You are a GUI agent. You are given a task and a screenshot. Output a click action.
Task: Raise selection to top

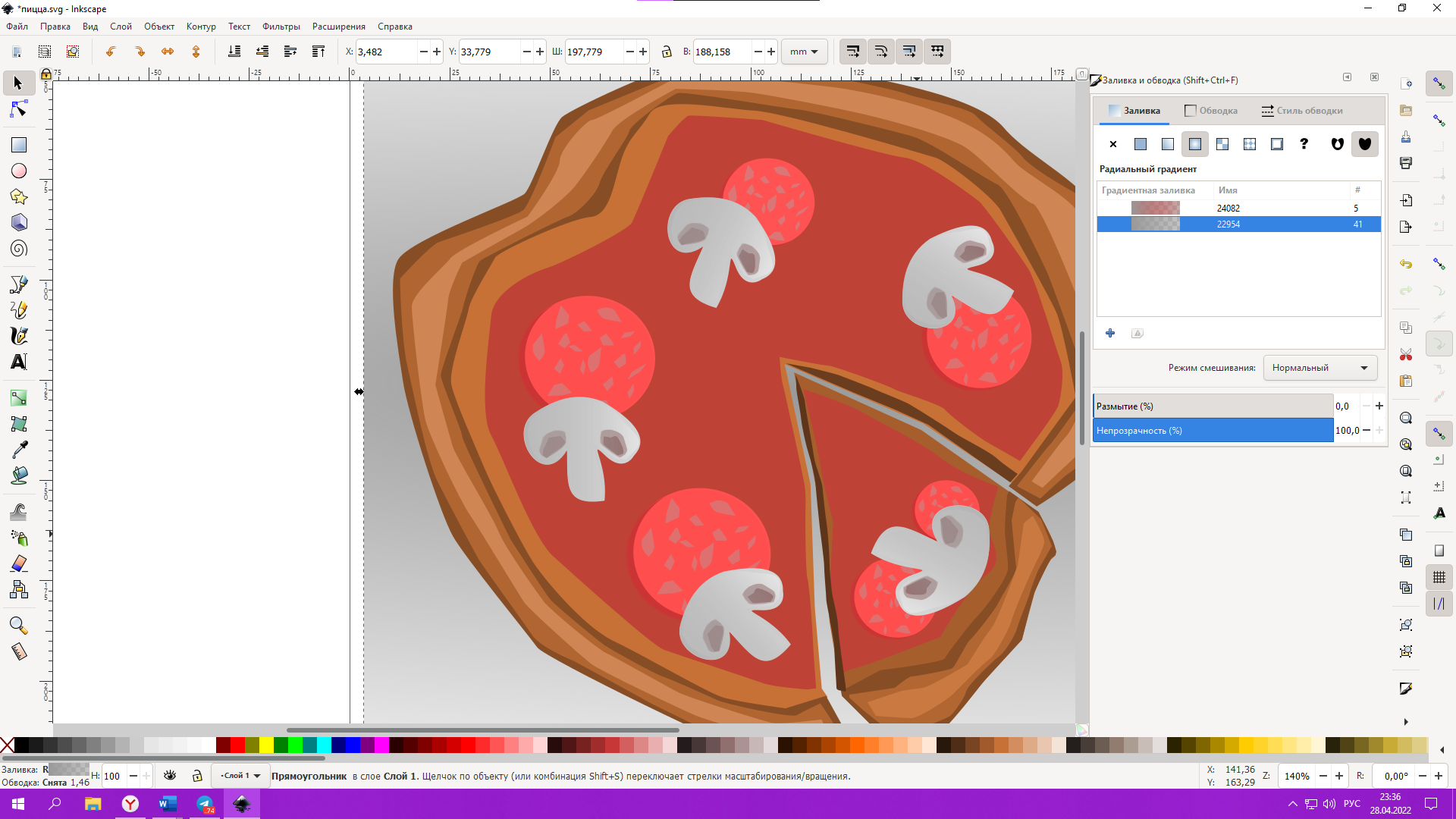point(318,52)
